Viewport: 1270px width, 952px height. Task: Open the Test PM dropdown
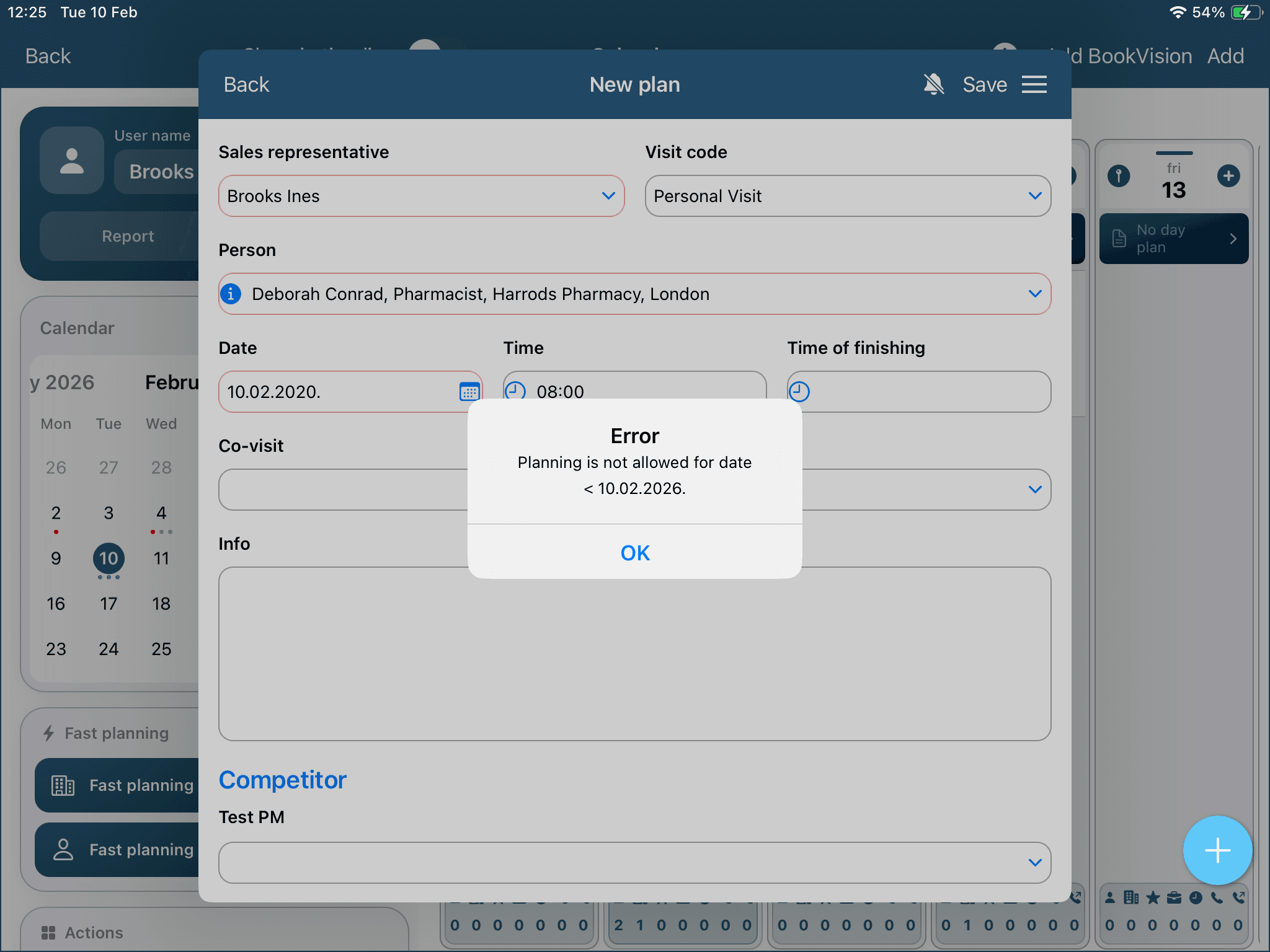(x=1034, y=862)
